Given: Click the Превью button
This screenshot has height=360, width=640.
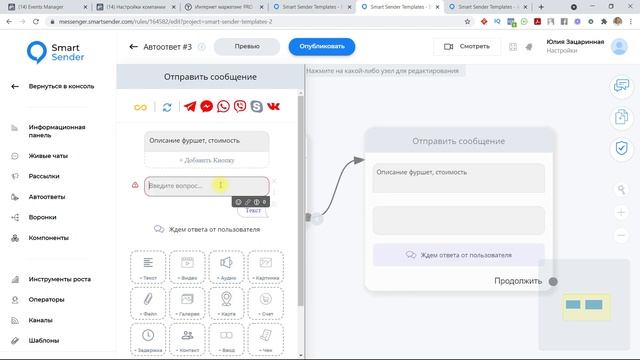Looking at the screenshot, I should click(247, 47).
